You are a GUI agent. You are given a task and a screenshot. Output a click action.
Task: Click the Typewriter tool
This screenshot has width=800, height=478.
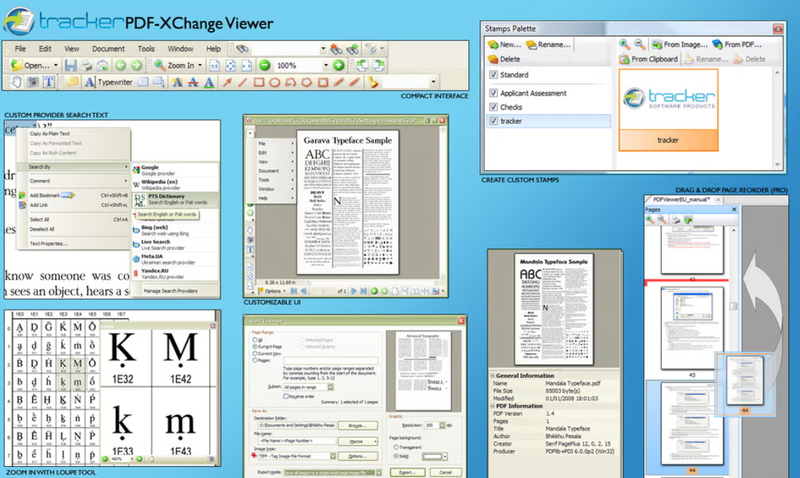click(108, 82)
